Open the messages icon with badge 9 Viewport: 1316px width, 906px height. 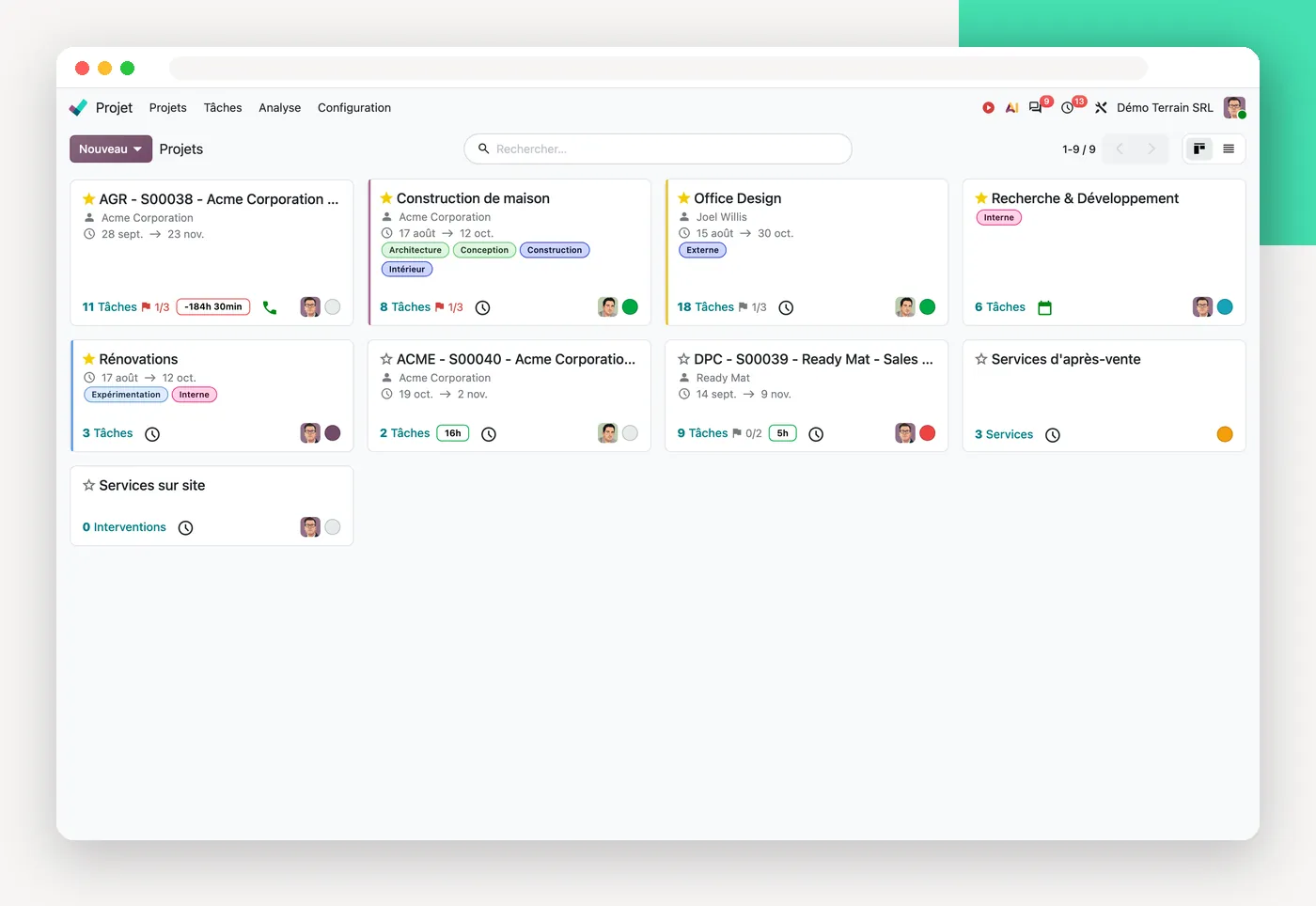point(1036,107)
